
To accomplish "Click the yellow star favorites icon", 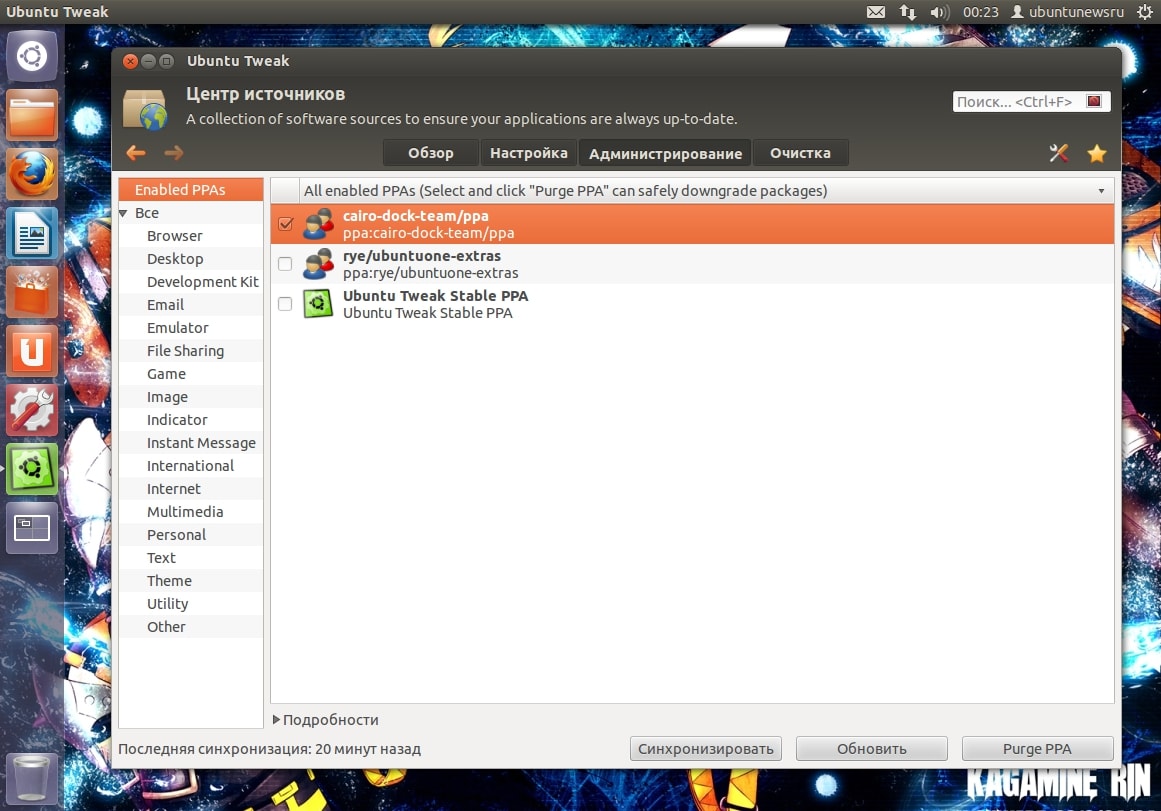I will pos(1097,153).
